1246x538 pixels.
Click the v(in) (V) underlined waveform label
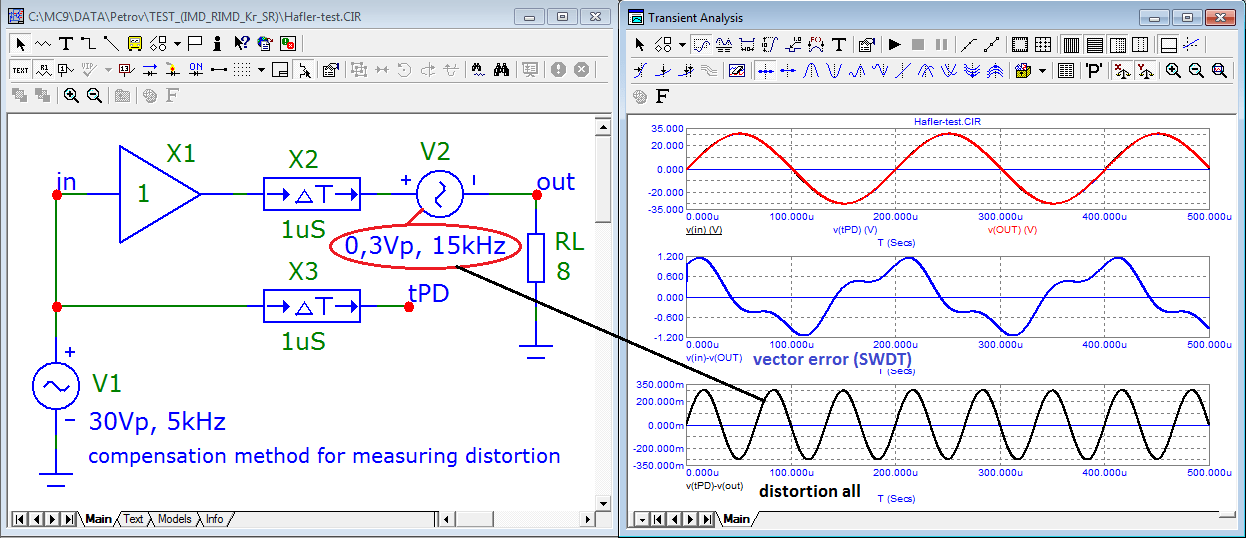[704, 229]
